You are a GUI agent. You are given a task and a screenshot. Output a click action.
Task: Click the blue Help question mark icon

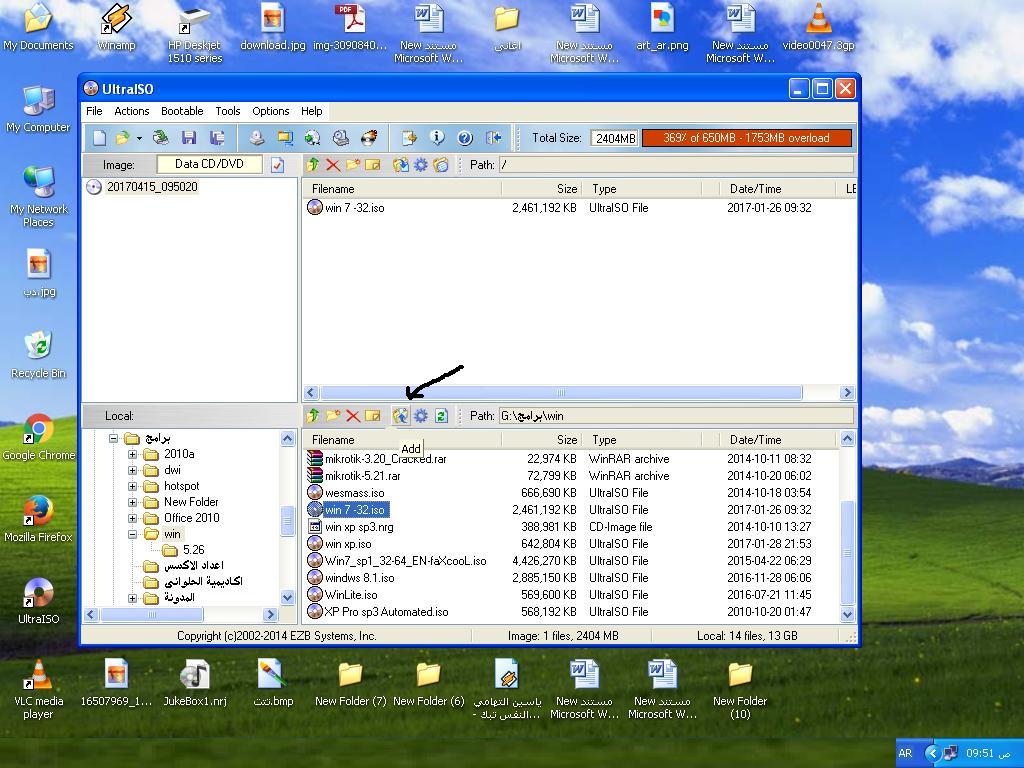pyautogui.click(x=465, y=138)
